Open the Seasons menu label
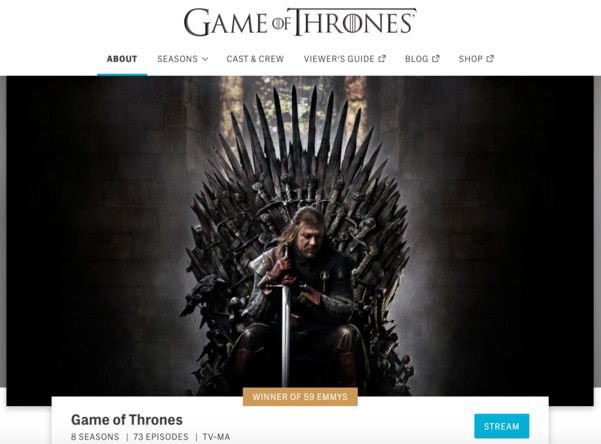 [177, 59]
